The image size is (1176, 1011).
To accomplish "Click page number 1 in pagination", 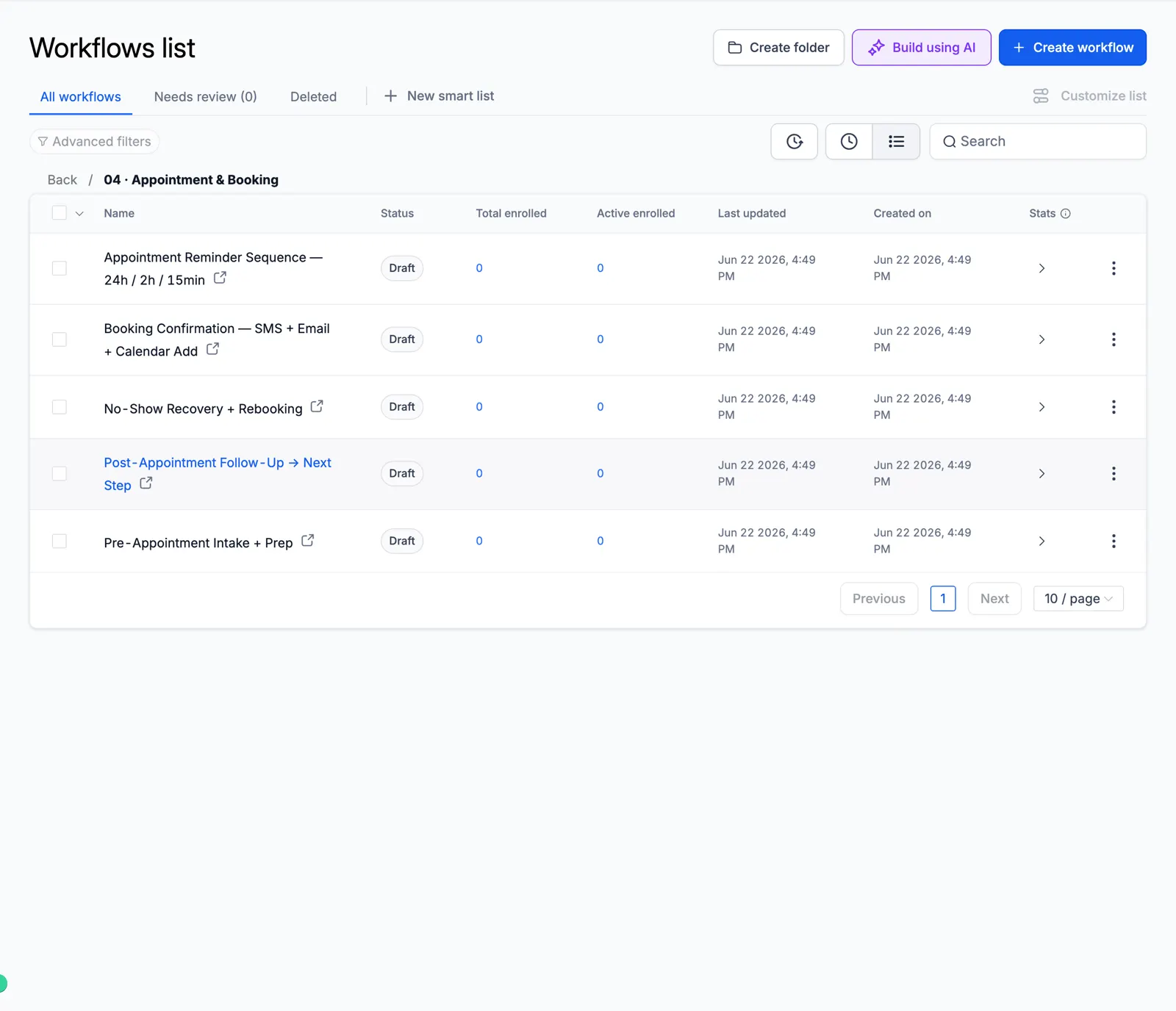I will [x=943, y=599].
